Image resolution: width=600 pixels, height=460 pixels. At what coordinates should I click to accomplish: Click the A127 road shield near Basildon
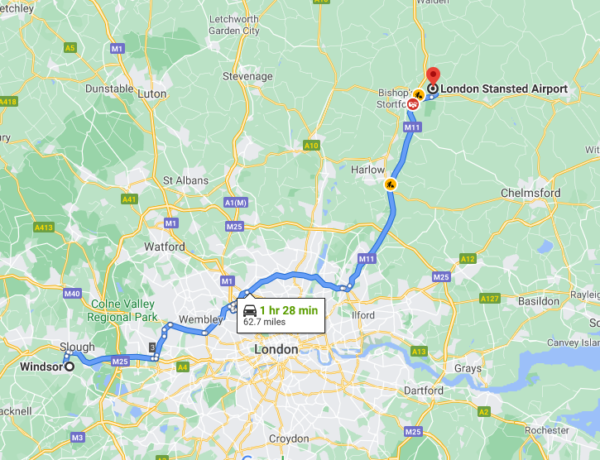tap(490, 298)
